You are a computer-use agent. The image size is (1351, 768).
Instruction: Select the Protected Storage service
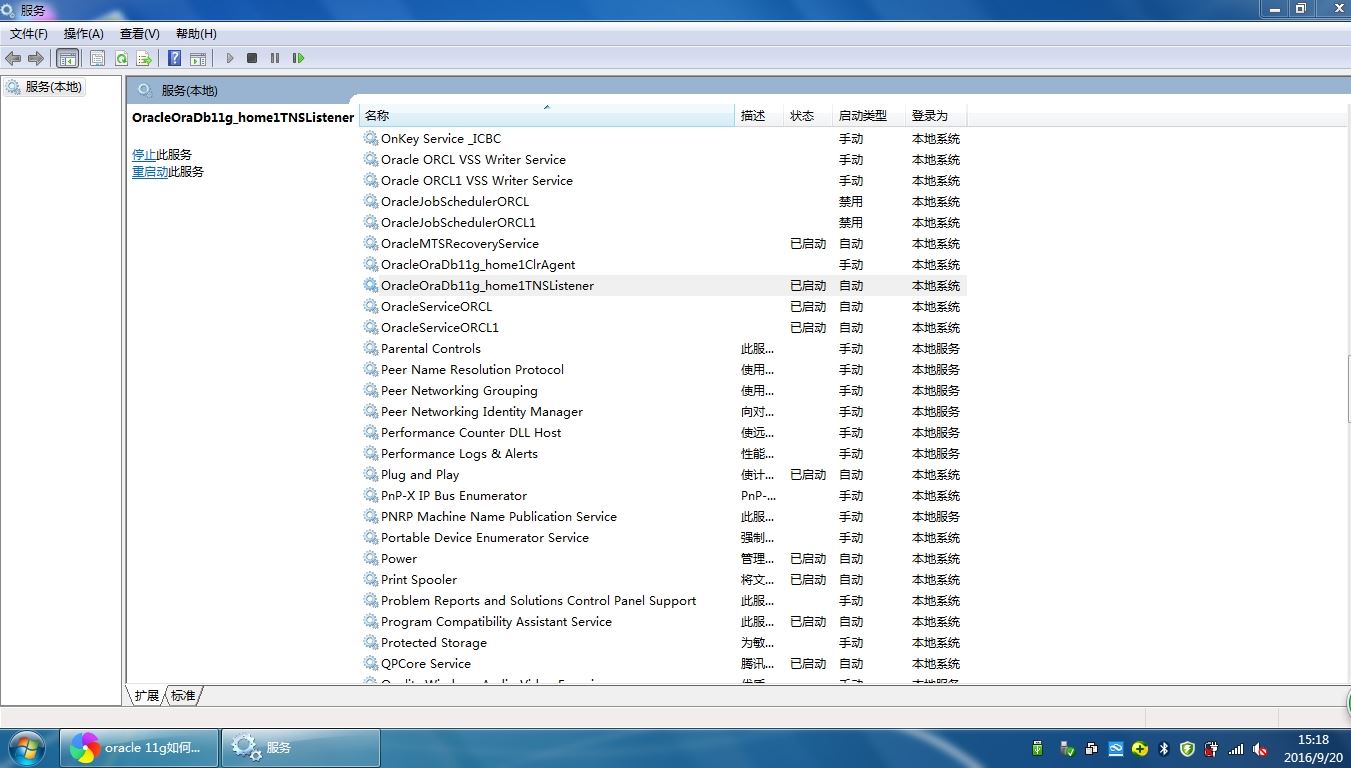pos(664,643)
